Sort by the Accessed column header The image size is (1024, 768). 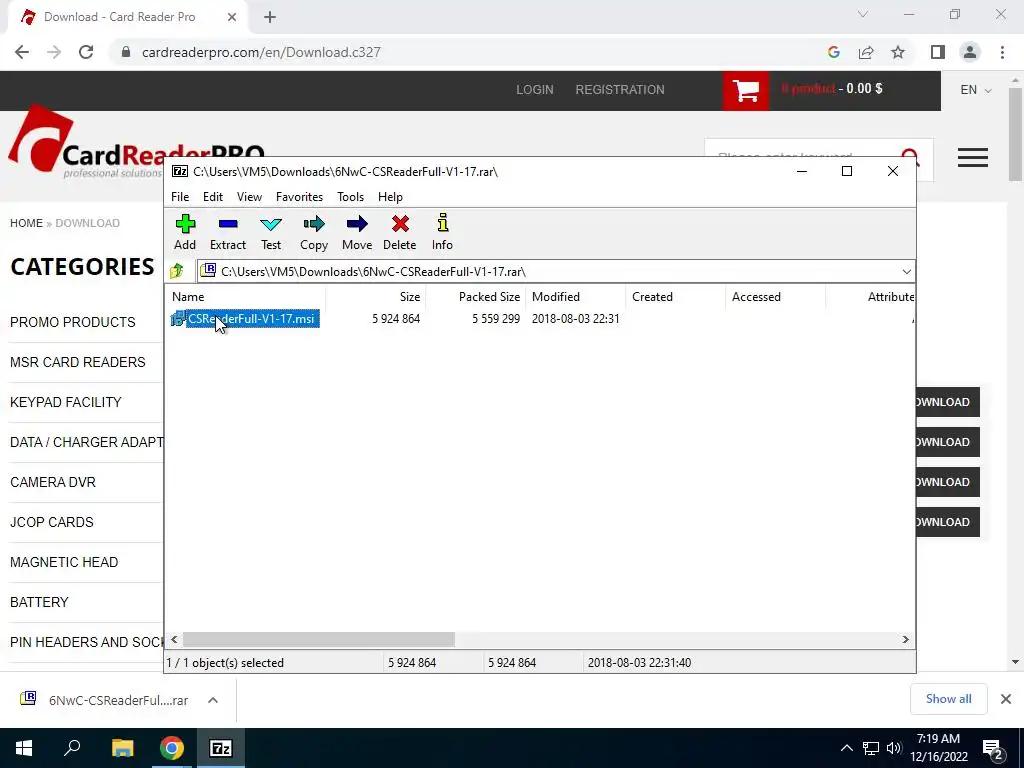coord(775,296)
